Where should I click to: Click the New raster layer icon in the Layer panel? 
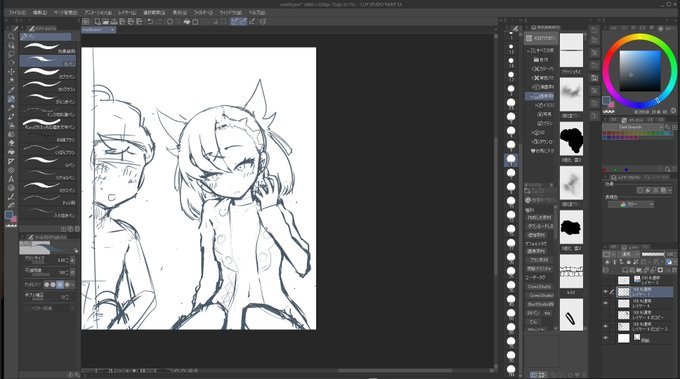coord(625,270)
